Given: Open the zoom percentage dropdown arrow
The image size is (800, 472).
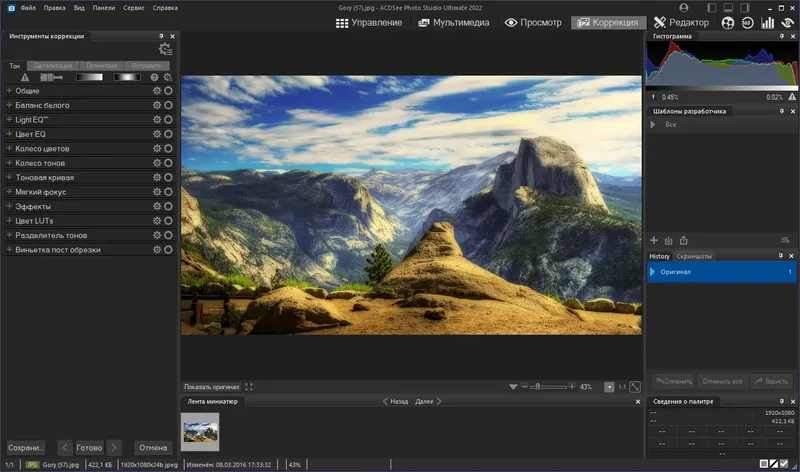Looking at the screenshot, I should coord(609,387).
